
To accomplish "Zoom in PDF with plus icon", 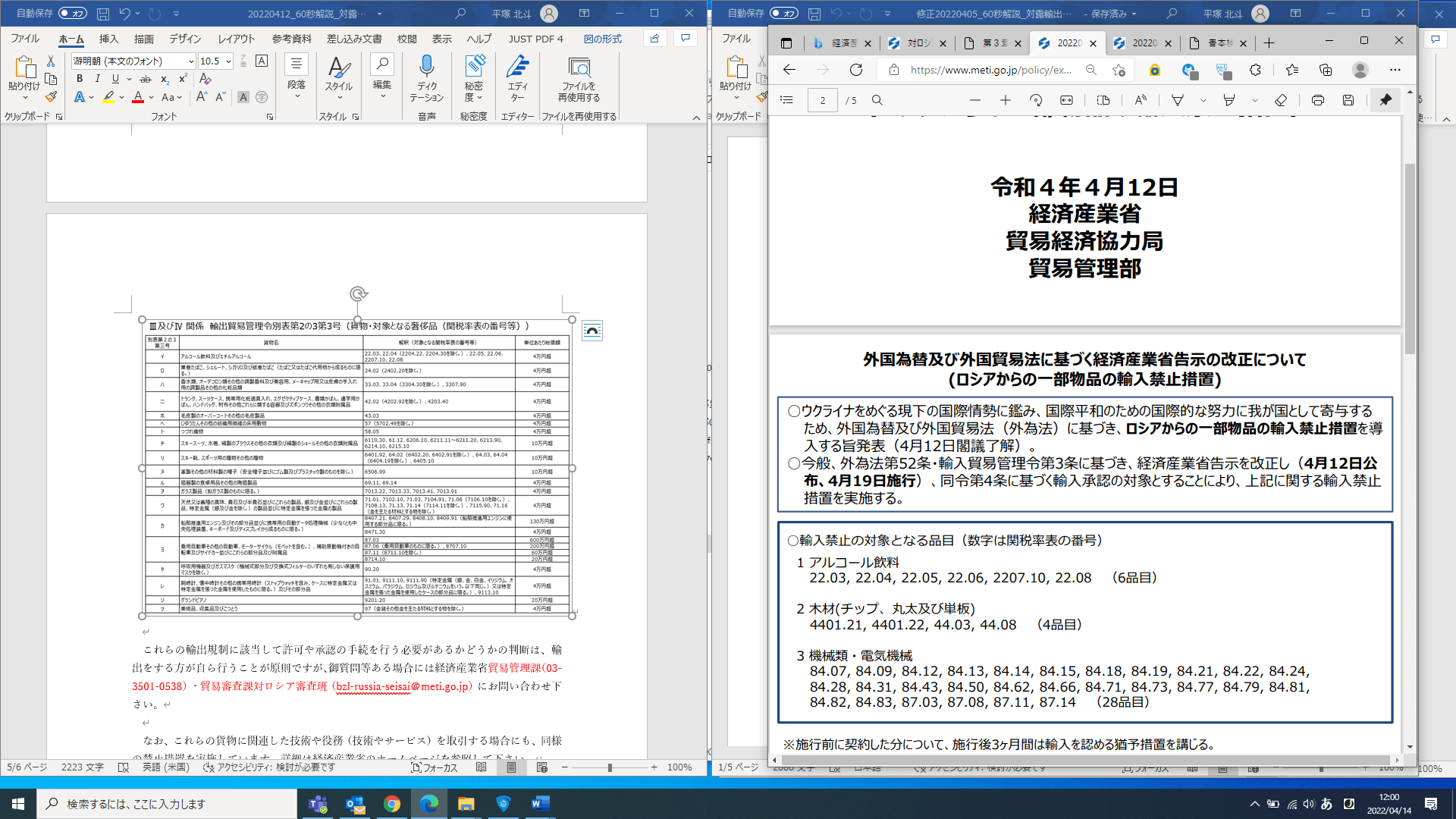I will pyautogui.click(x=1006, y=100).
